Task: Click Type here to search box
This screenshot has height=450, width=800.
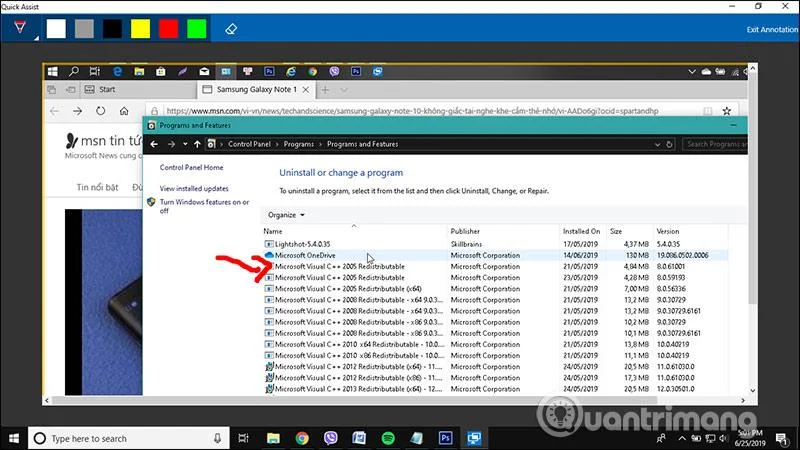Action: point(129,438)
